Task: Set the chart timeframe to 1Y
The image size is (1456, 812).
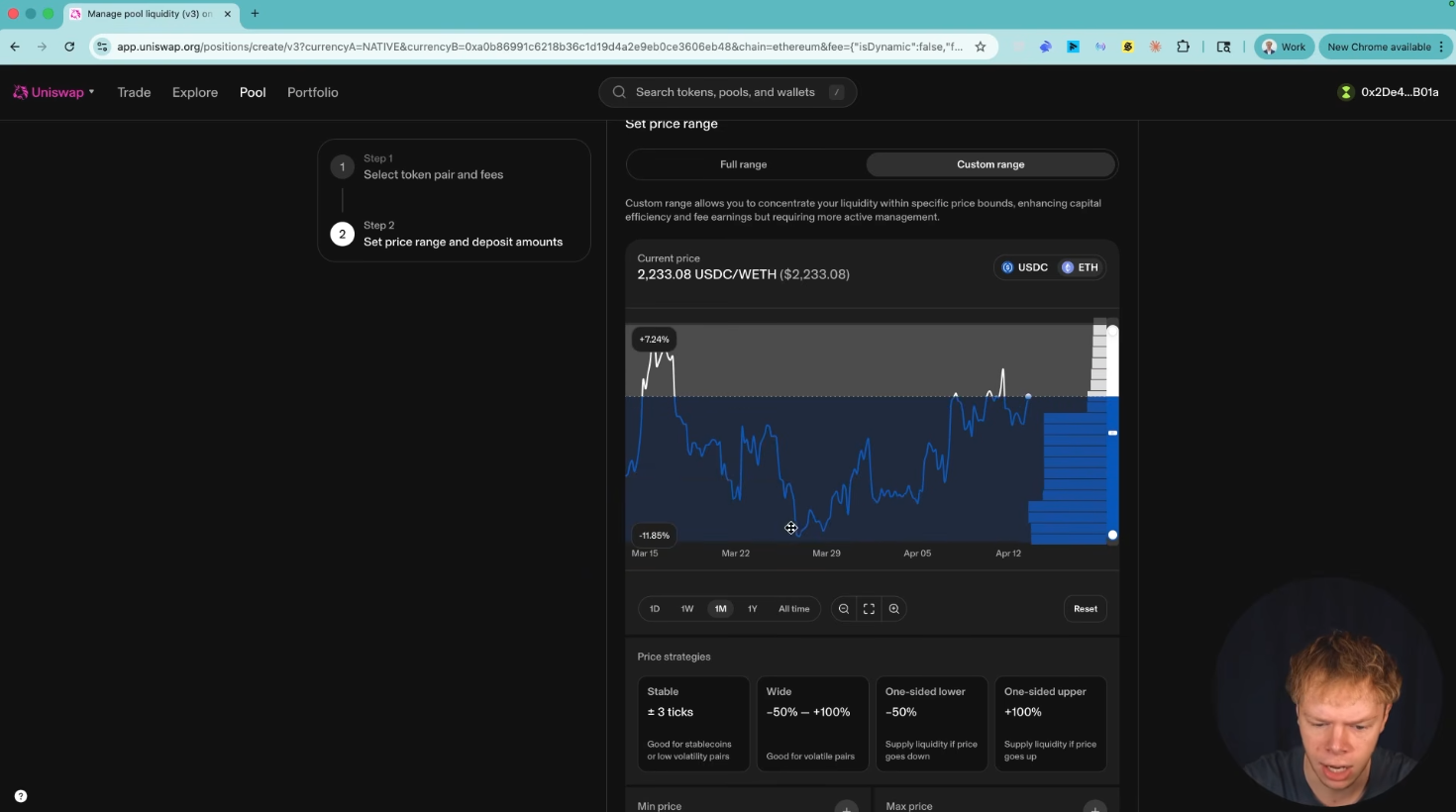Action: (753, 609)
